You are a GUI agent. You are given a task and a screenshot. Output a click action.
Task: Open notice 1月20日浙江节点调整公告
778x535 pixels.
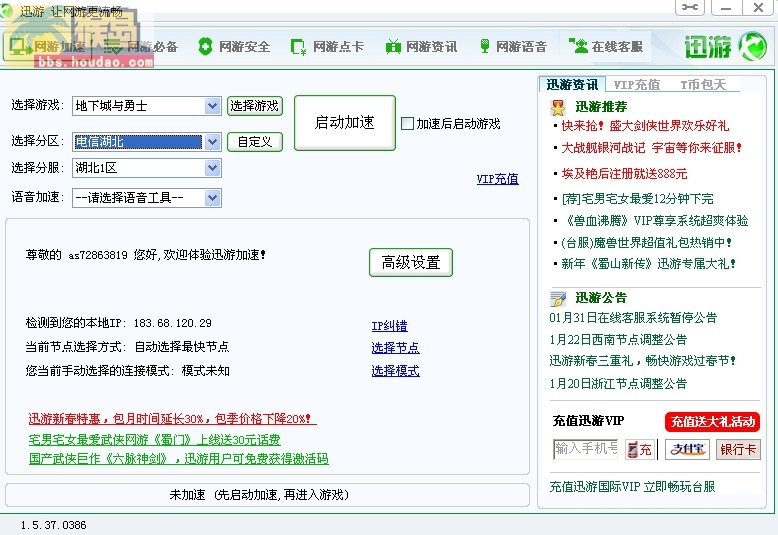click(x=618, y=384)
